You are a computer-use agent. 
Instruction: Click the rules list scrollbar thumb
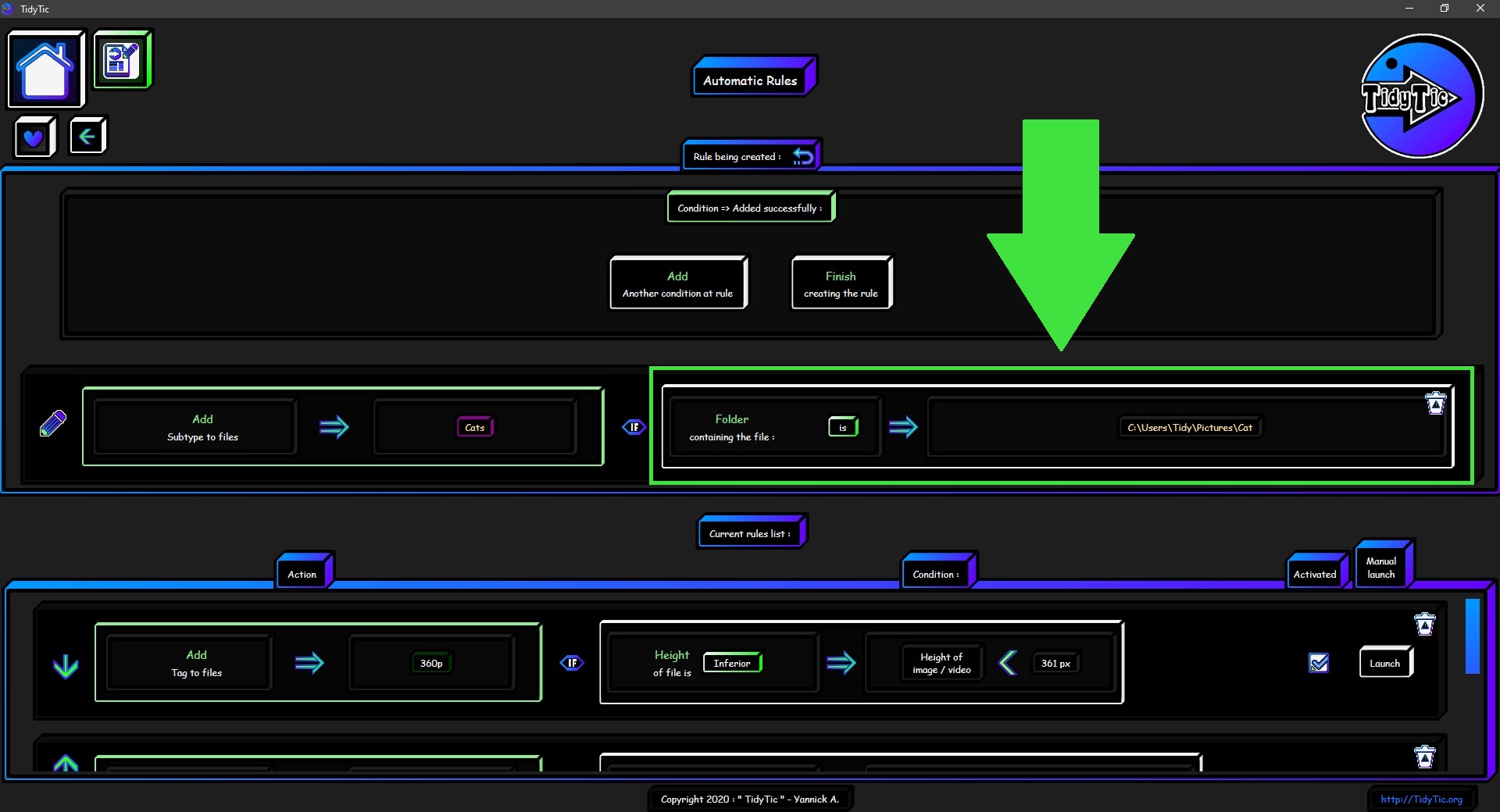1473,636
